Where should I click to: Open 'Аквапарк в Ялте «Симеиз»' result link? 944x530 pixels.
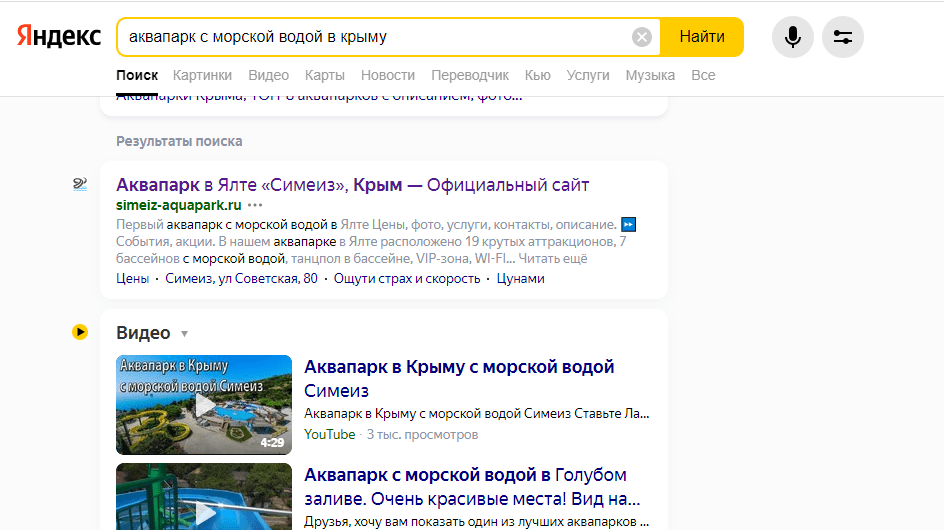[352, 185]
